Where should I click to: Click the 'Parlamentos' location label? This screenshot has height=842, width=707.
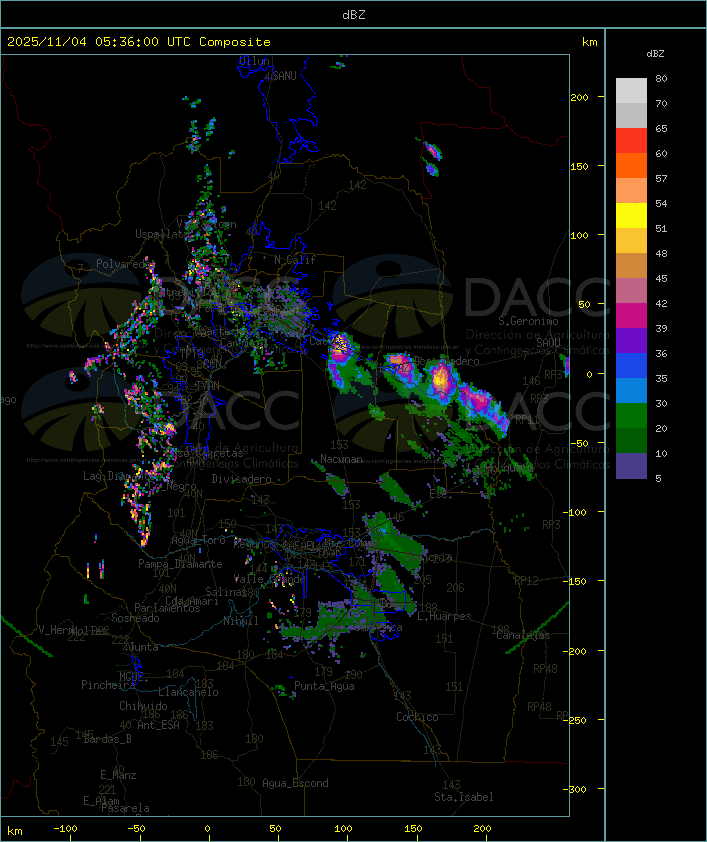click(x=167, y=608)
